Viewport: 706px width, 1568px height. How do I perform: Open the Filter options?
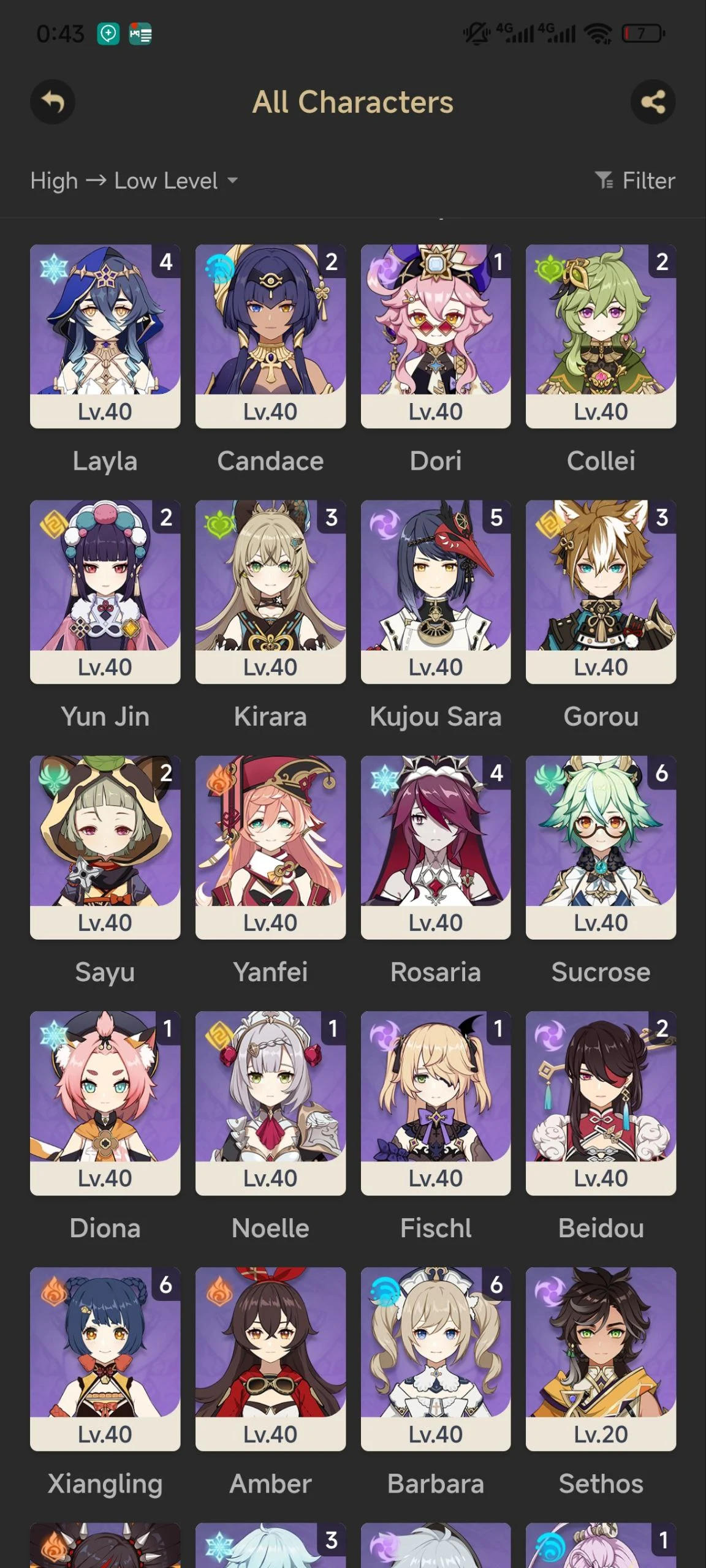[x=635, y=181]
